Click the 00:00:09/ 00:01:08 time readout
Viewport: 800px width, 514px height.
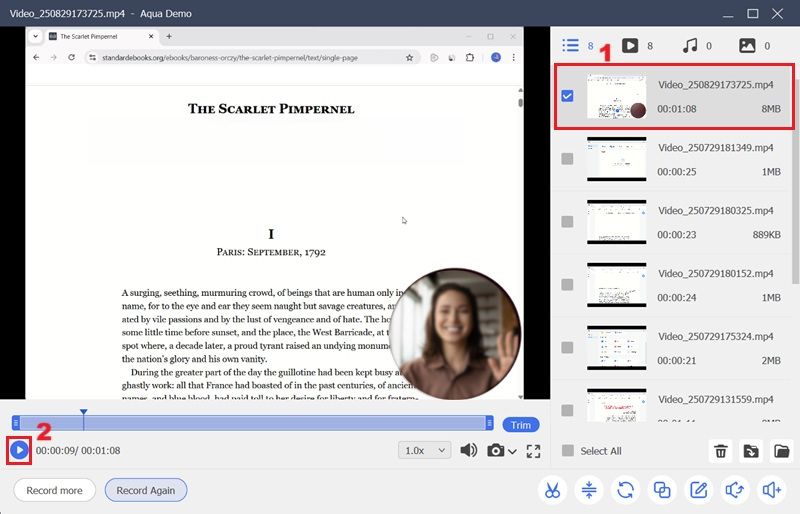click(78, 451)
